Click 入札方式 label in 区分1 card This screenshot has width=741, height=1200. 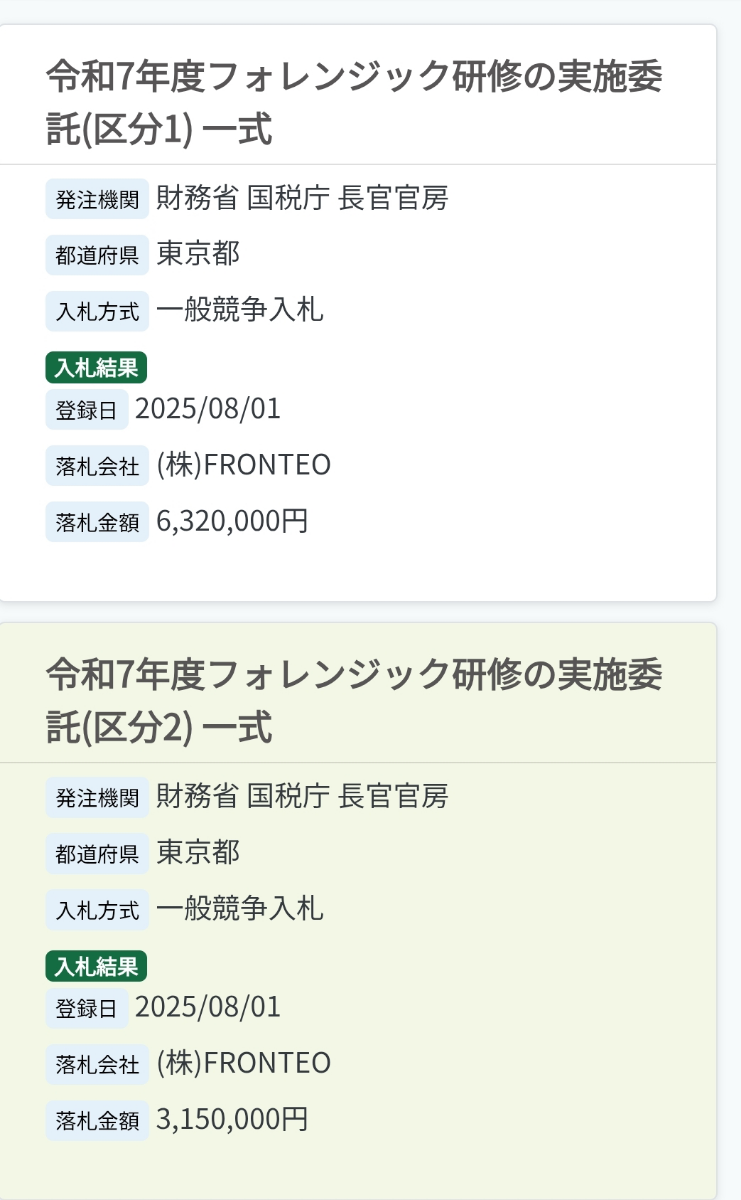point(97,311)
